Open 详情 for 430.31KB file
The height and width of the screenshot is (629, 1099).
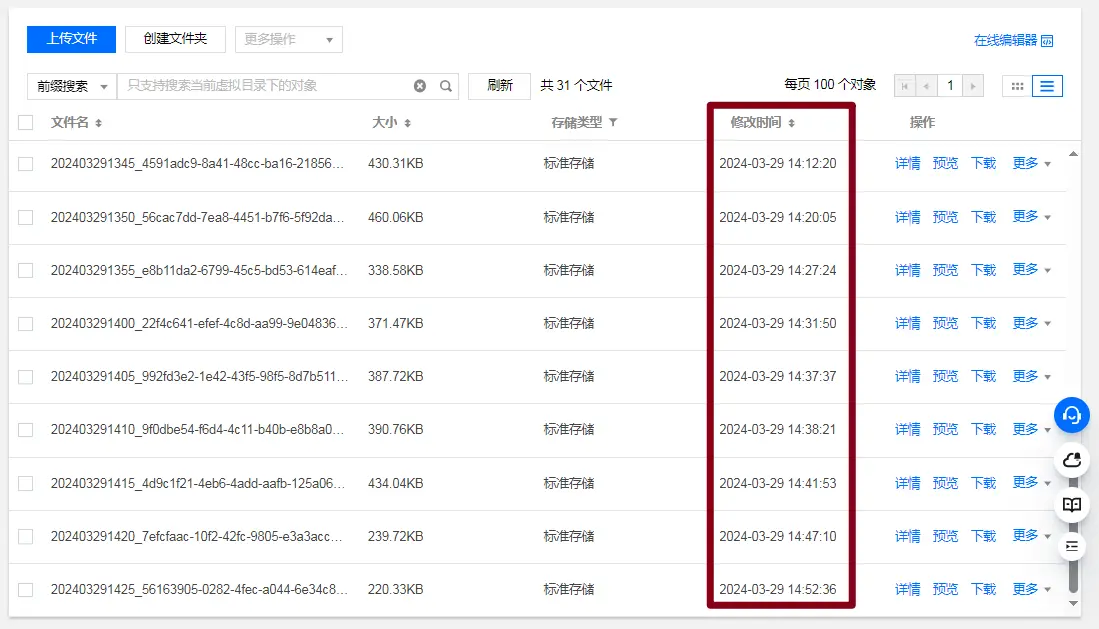(x=908, y=163)
